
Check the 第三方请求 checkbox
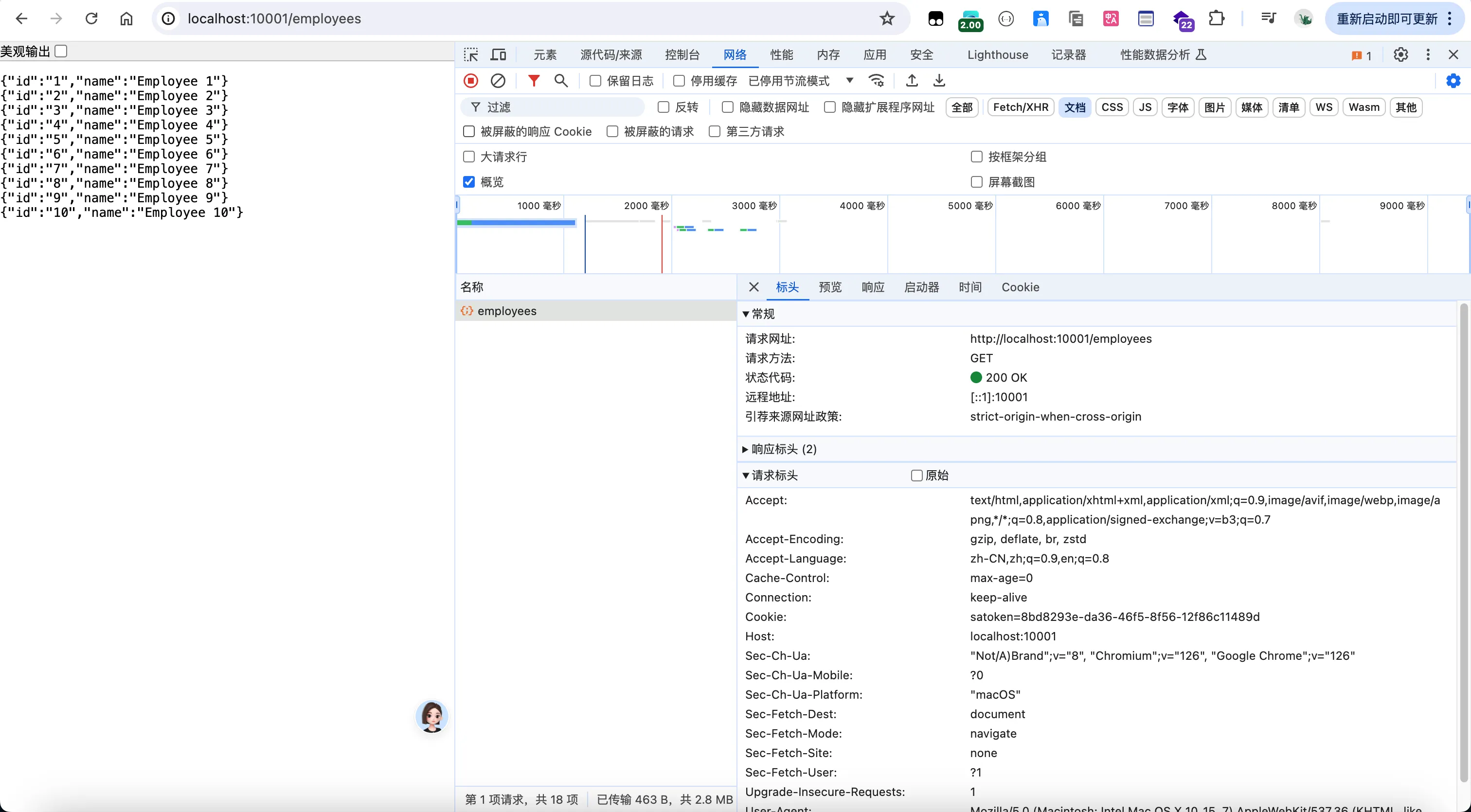point(715,132)
